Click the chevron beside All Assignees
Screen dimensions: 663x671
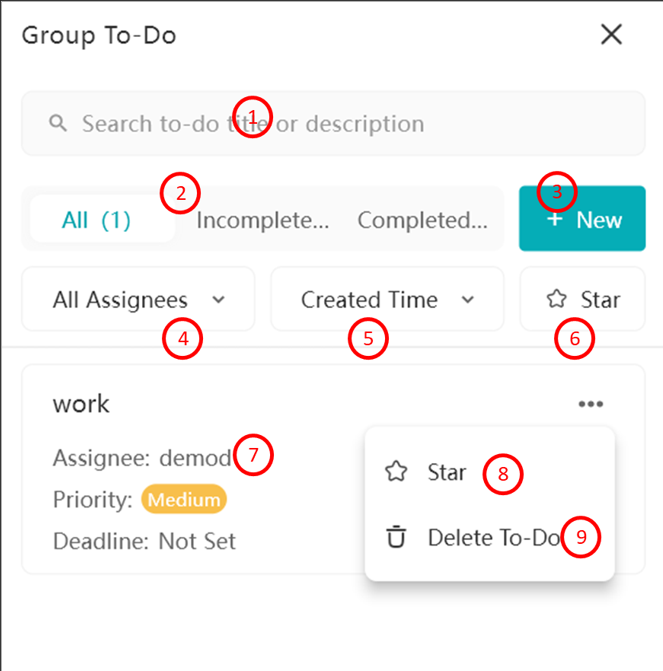point(218,300)
